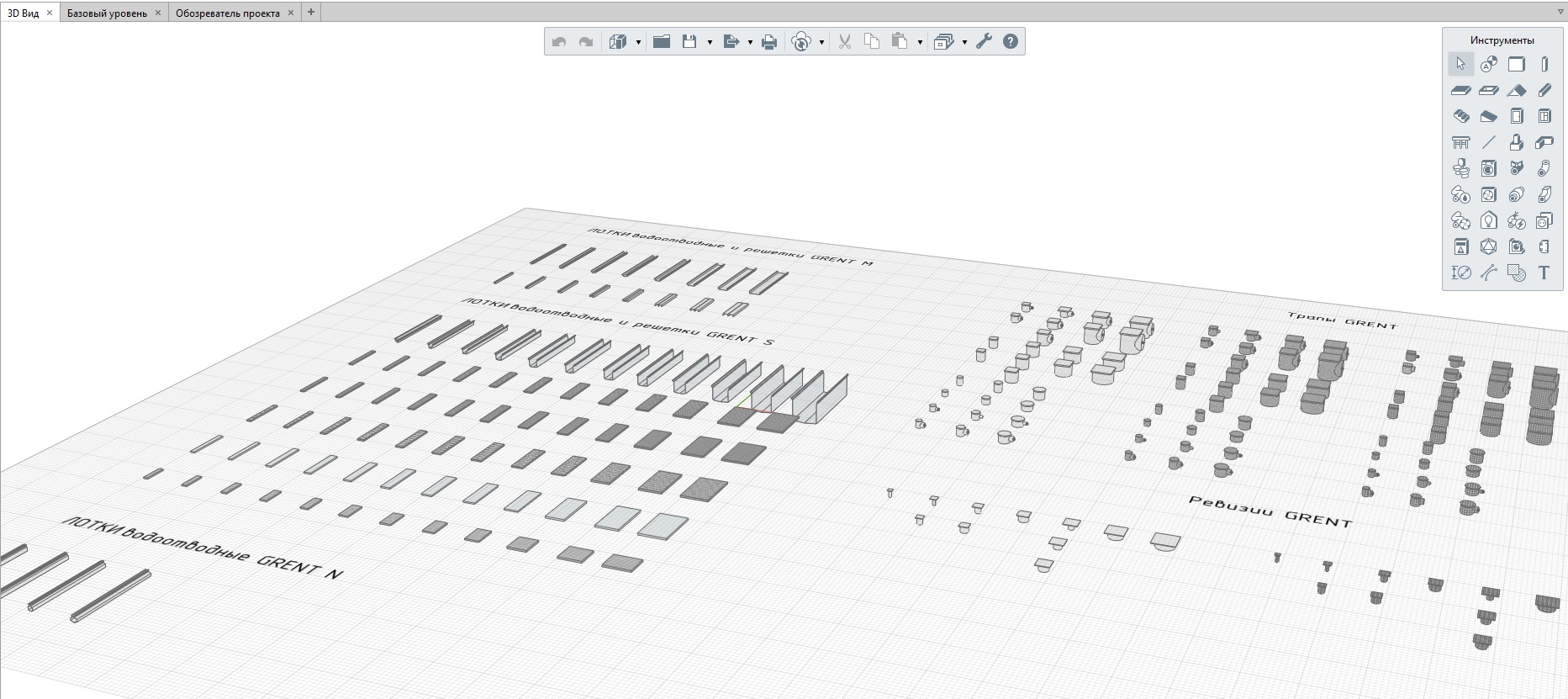
Task: Click the Undo arrow in the toolbar
Action: coord(559,42)
